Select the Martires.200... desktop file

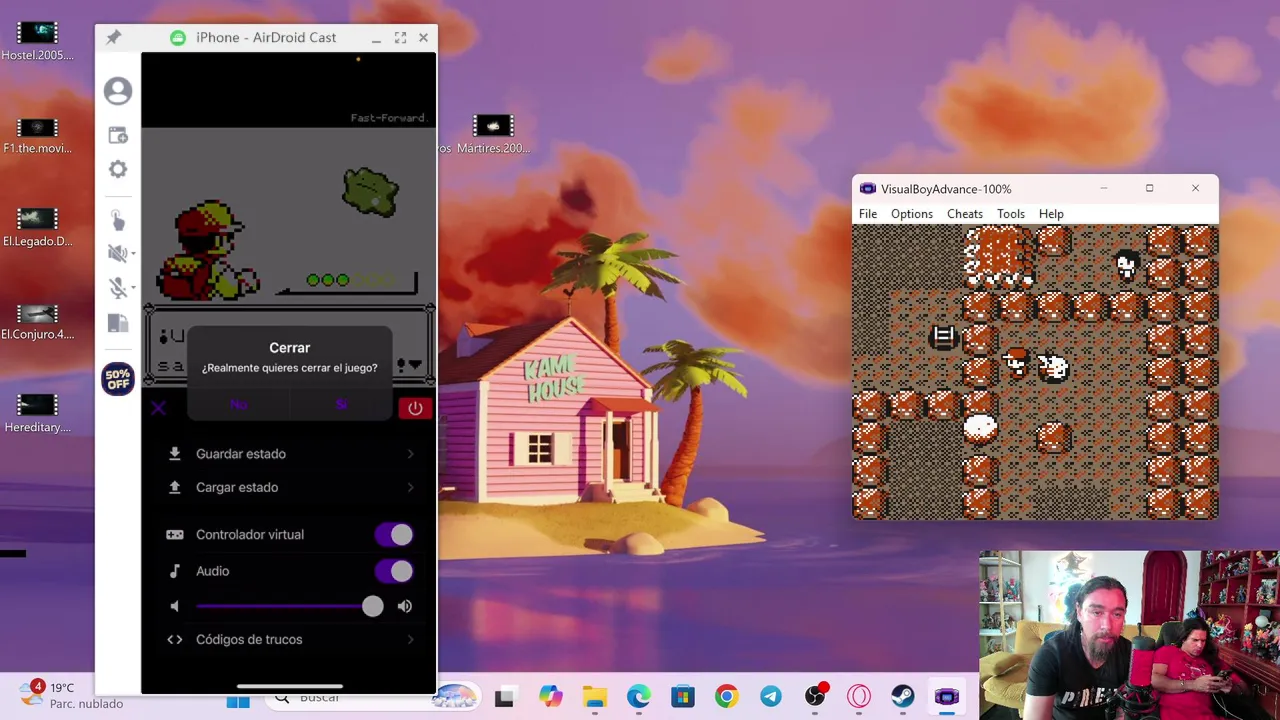[x=493, y=135]
